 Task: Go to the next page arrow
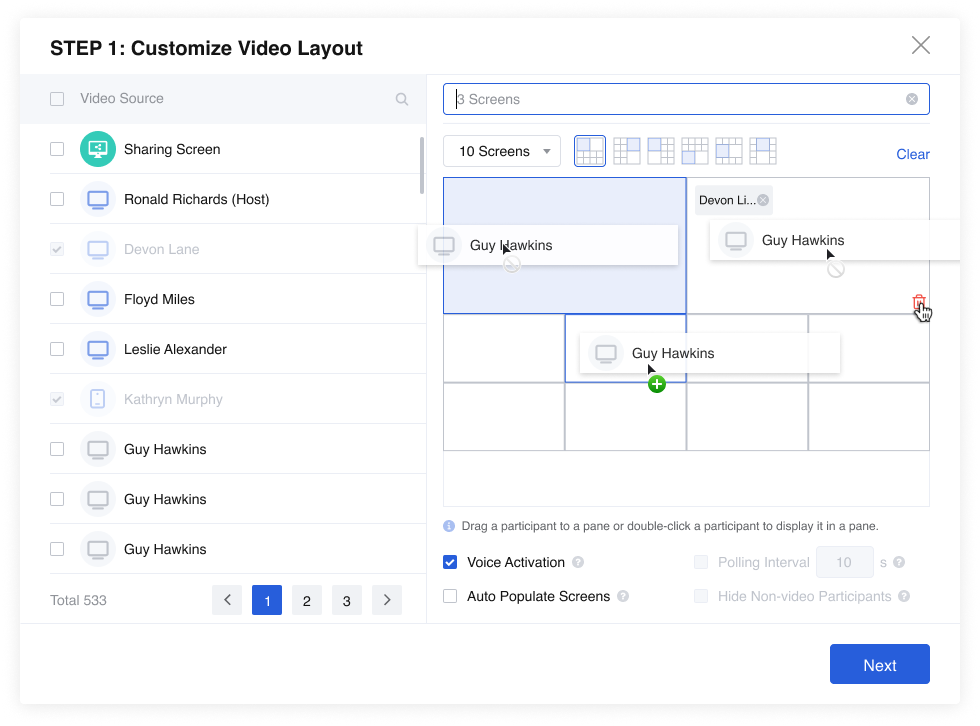click(387, 600)
